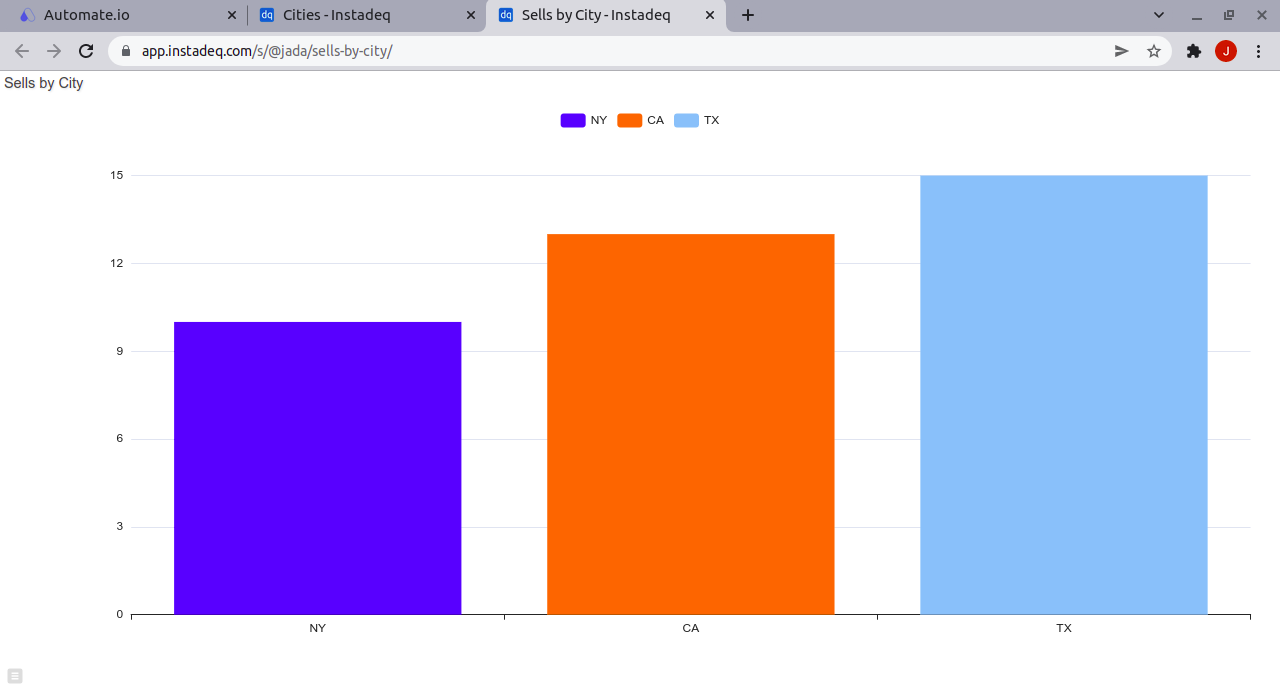Toggle NY legend color swatch
The image size is (1280, 691).
click(573, 120)
